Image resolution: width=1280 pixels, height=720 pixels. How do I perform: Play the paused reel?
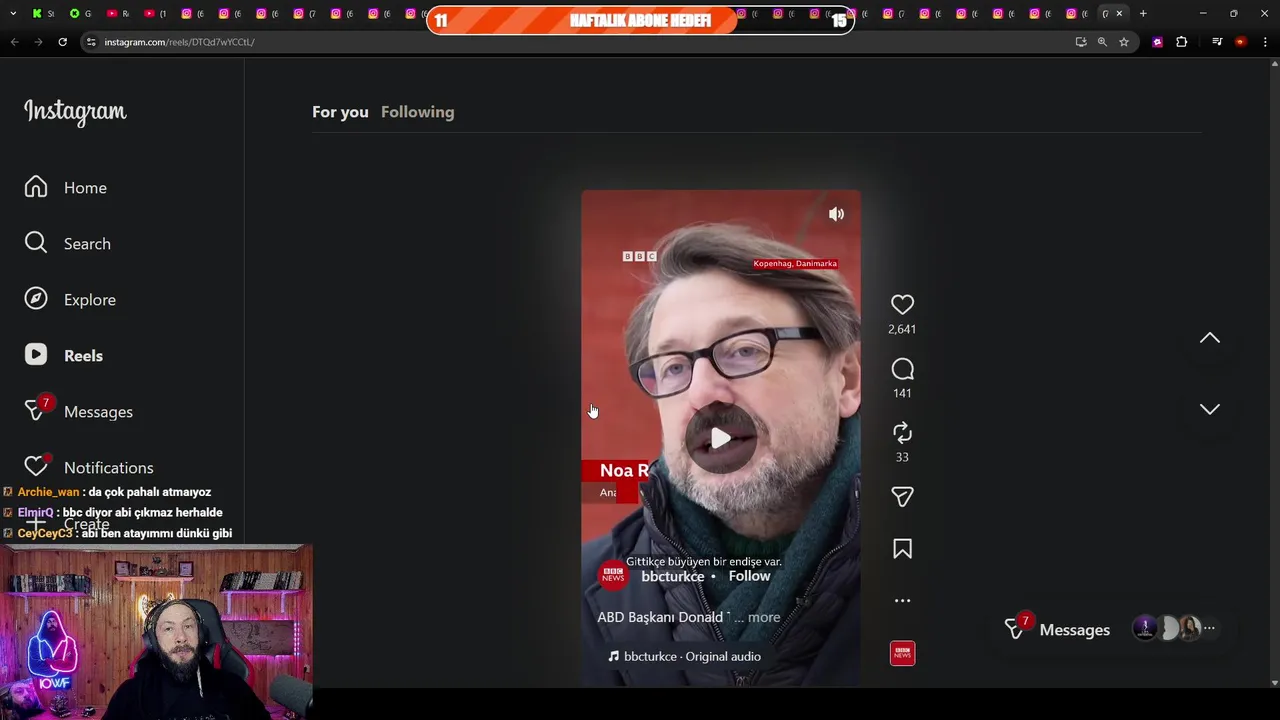tap(720, 438)
